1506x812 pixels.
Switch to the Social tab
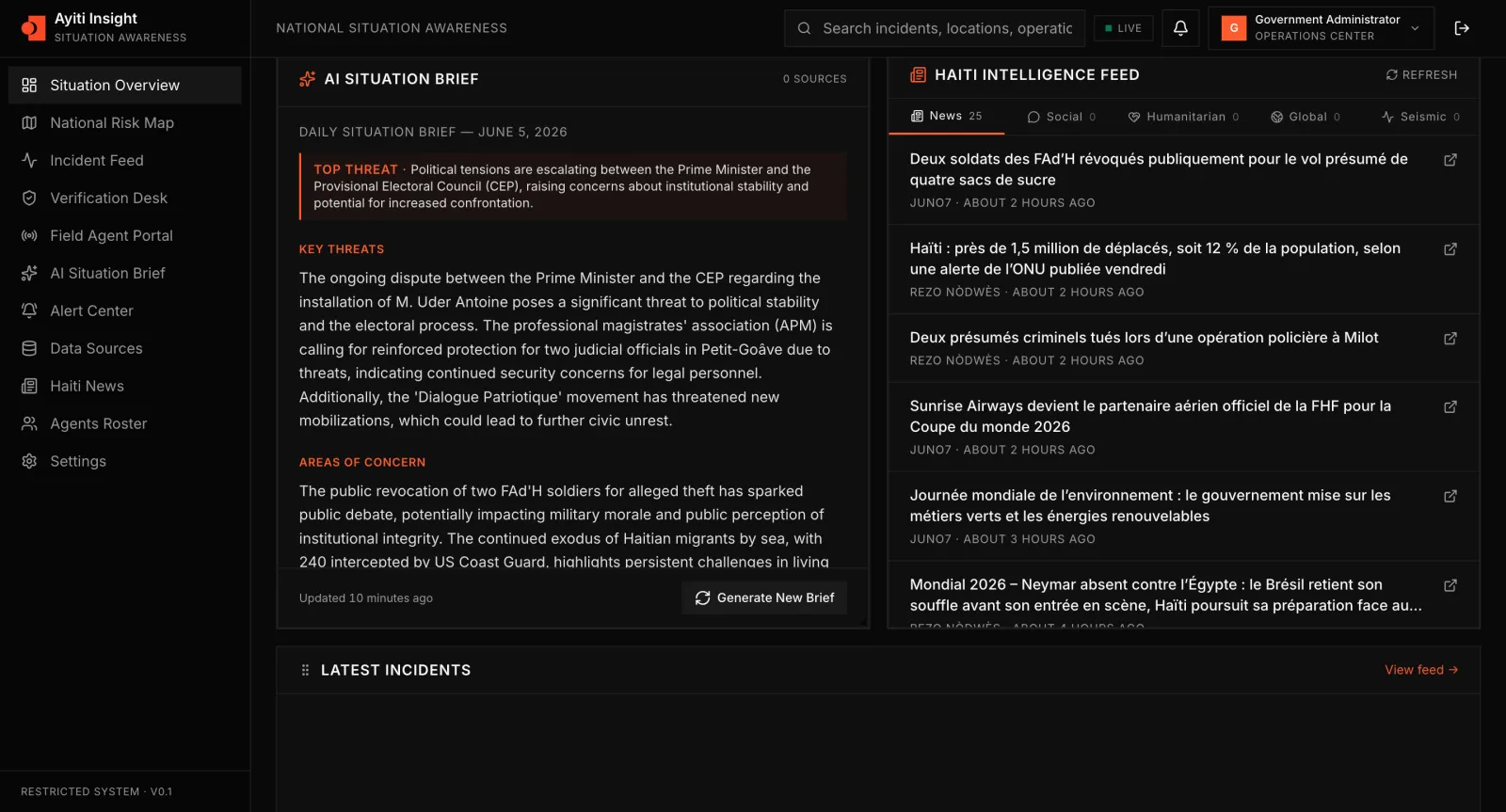[x=1062, y=117]
